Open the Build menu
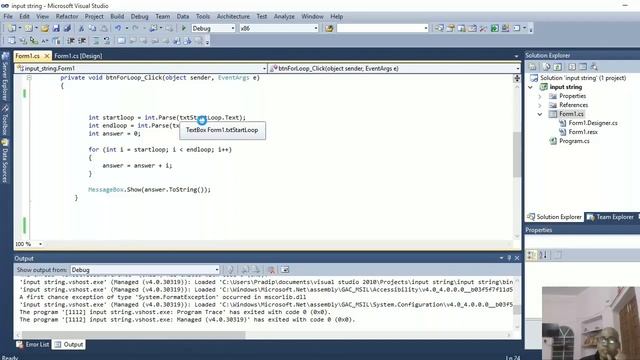Screen dimensions: 640x360 click(117, 16)
